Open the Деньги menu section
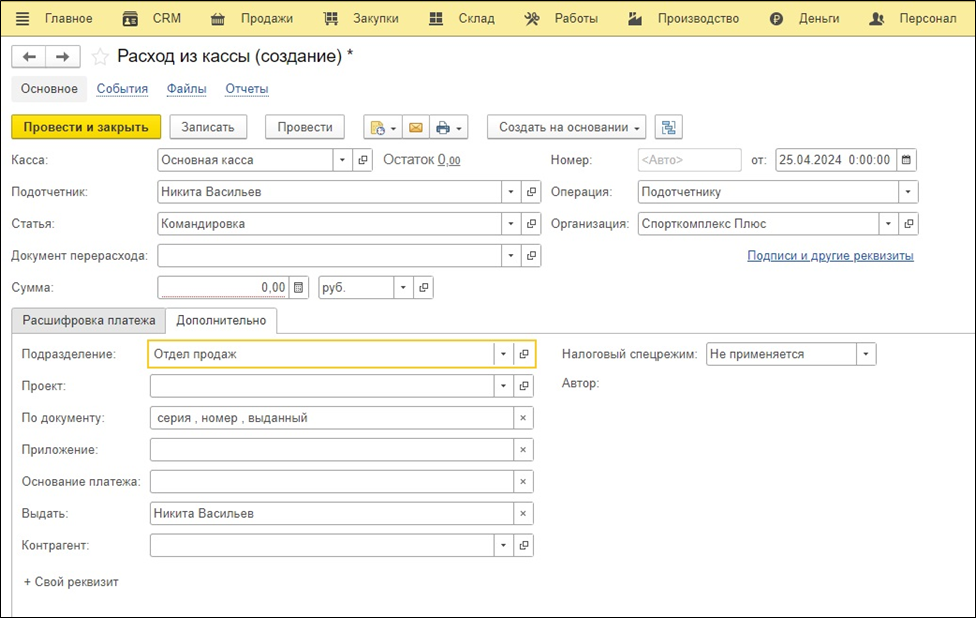 [x=818, y=19]
